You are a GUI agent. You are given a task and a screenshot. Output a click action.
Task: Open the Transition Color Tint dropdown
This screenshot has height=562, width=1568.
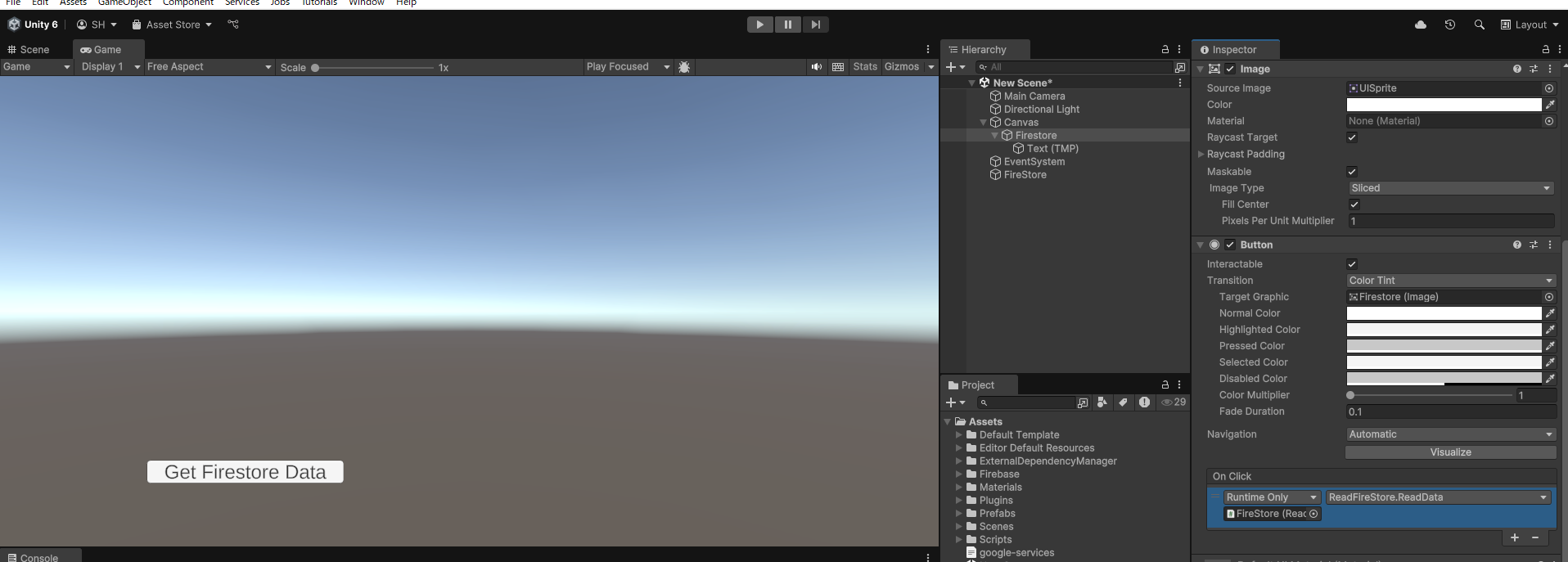1451,281
